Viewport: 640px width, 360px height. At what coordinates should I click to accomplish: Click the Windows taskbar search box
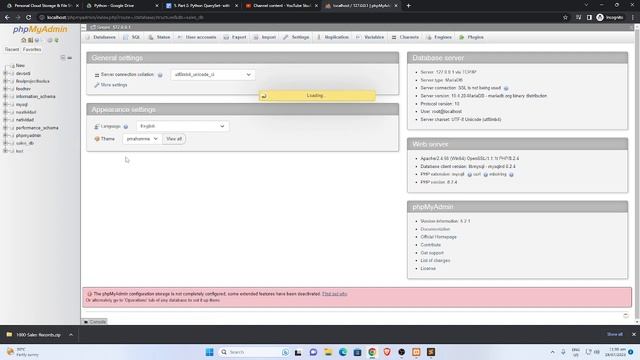point(253,352)
